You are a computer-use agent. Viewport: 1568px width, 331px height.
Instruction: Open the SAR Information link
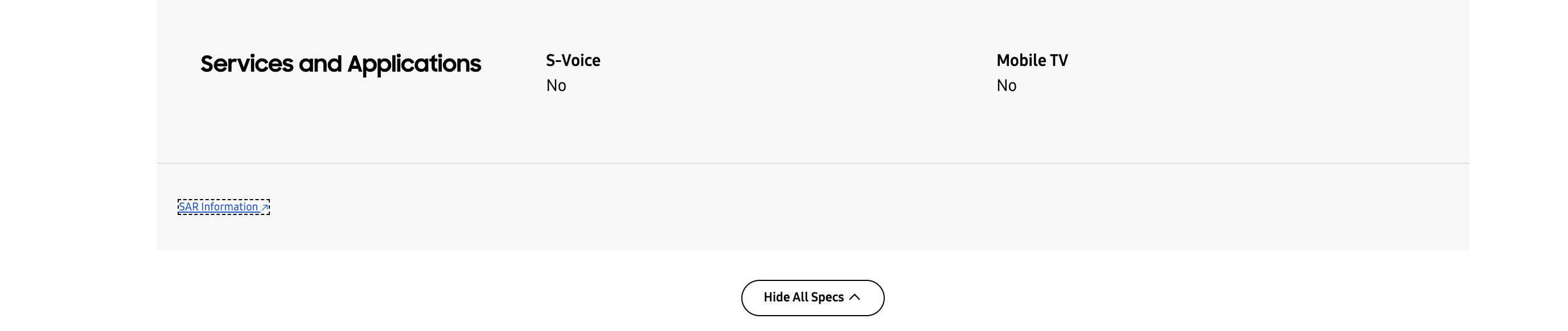219,207
